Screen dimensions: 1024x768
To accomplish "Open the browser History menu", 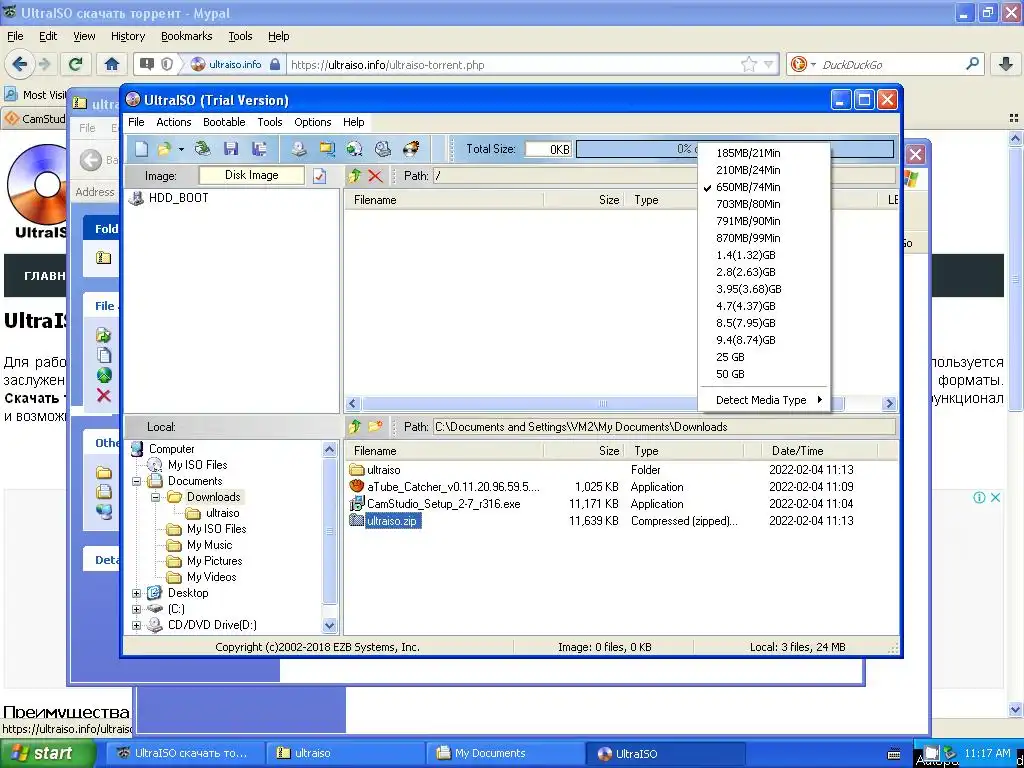I will coord(127,36).
